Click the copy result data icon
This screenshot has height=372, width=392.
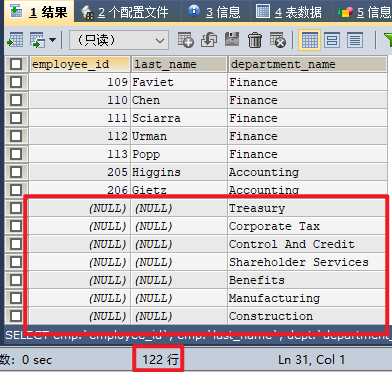pos(38,41)
